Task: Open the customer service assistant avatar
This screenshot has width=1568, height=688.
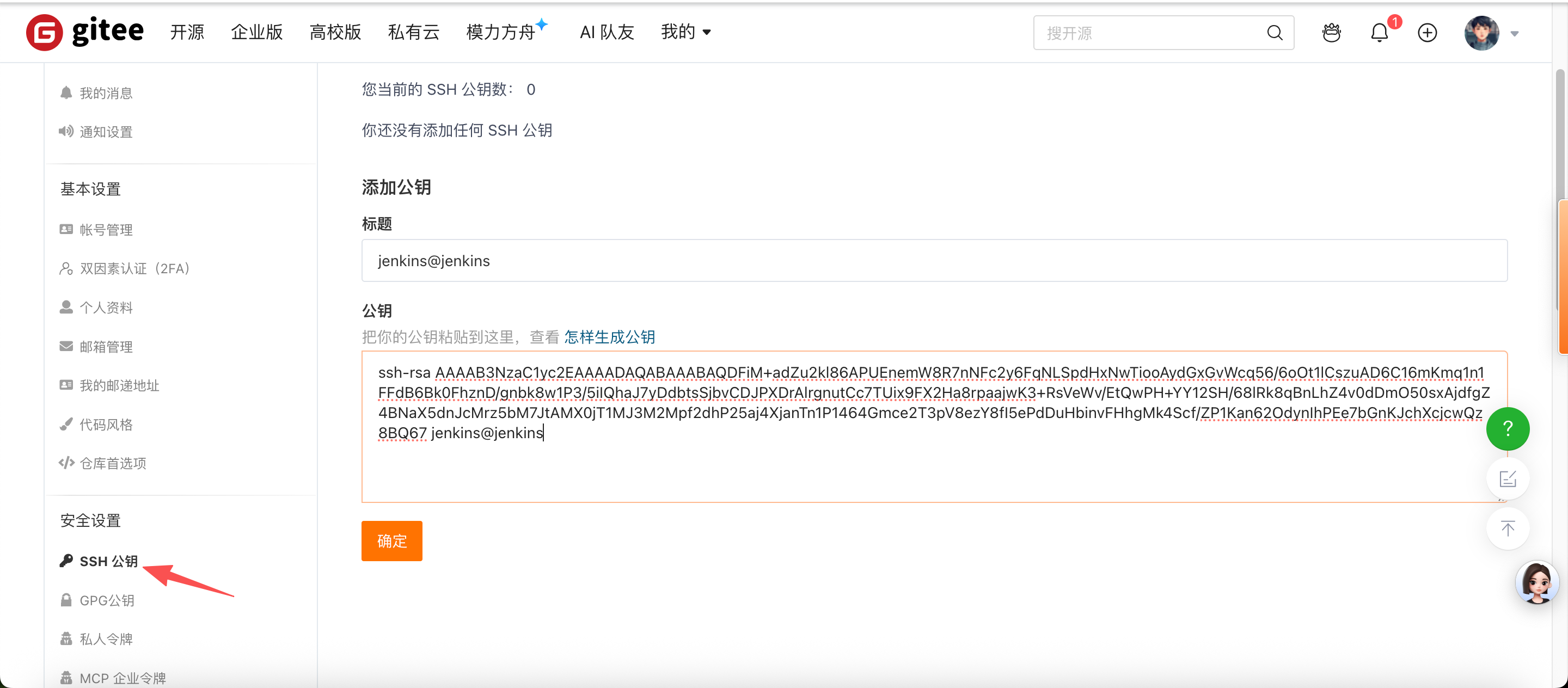Action: (x=1536, y=582)
